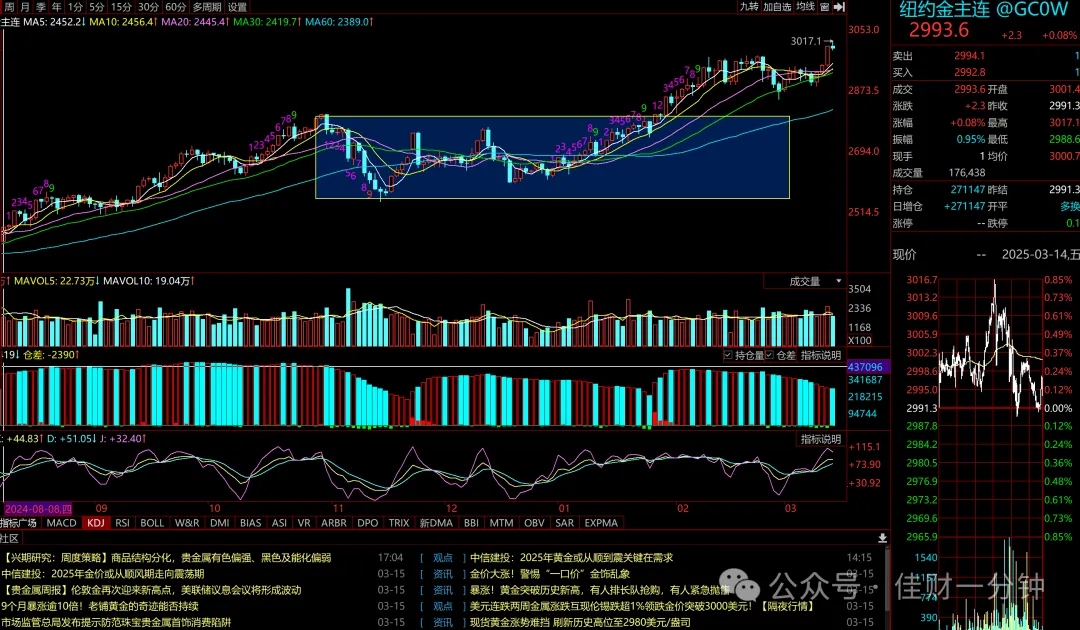Switch to yearly 年 period
The height and width of the screenshot is (630, 1080).
(56, 7)
